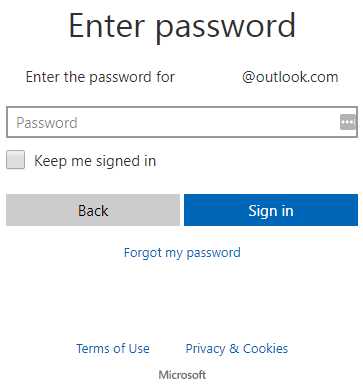The height and width of the screenshot is (386, 363).
Task: Select the Password placeholder text
Action: (47, 123)
